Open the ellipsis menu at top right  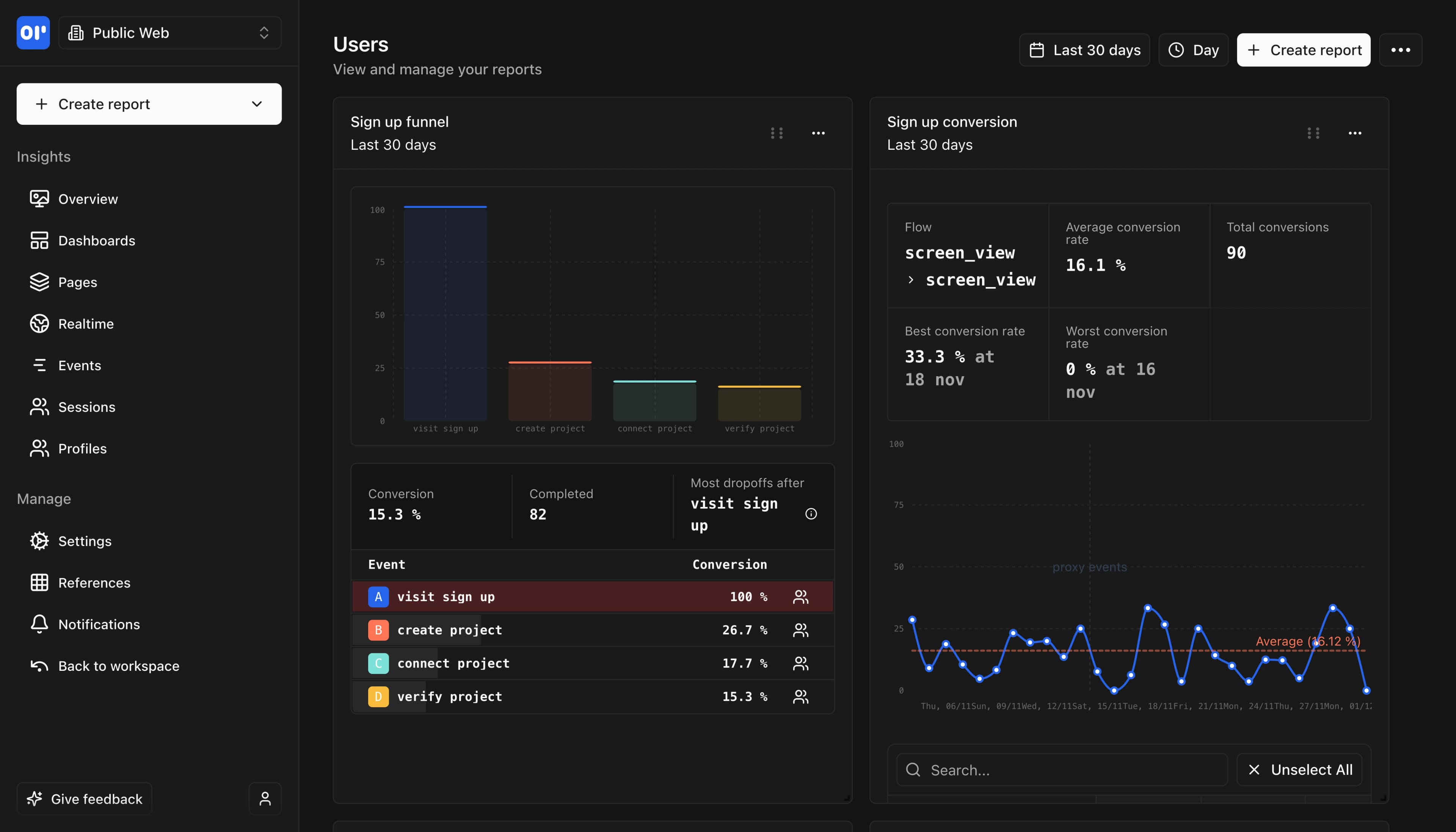1400,50
